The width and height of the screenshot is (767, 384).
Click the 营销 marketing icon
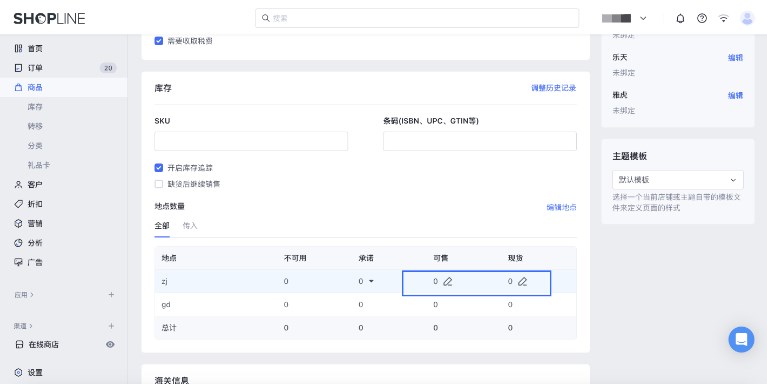(19, 224)
